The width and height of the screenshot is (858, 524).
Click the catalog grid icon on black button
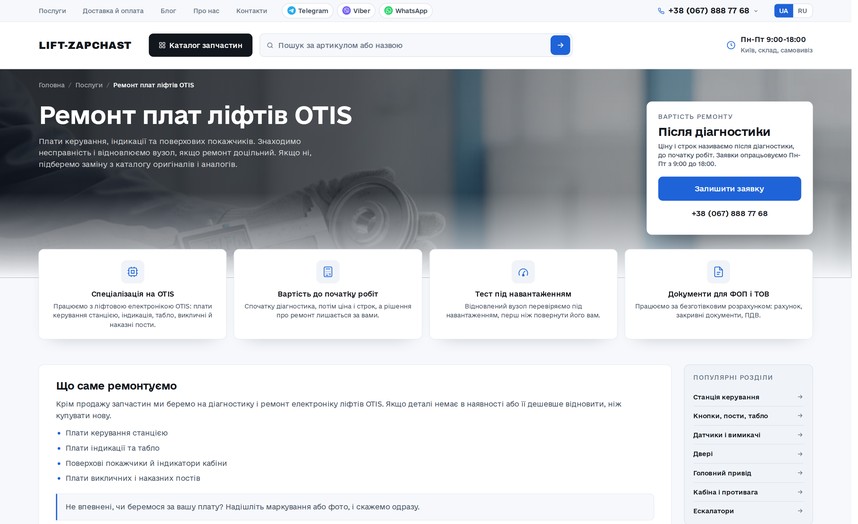tap(162, 45)
